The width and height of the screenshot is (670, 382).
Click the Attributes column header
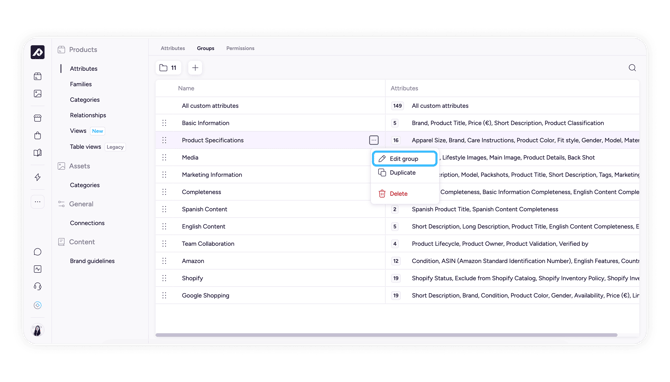[x=404, y=88]
